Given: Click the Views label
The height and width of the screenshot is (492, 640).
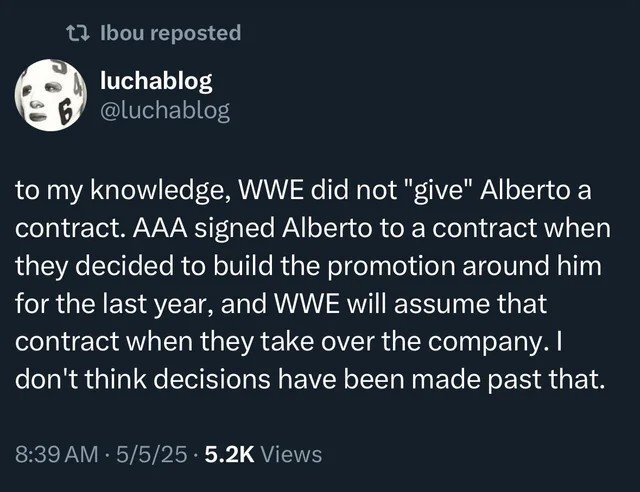Looking at the screenshot, I should 291,454.
